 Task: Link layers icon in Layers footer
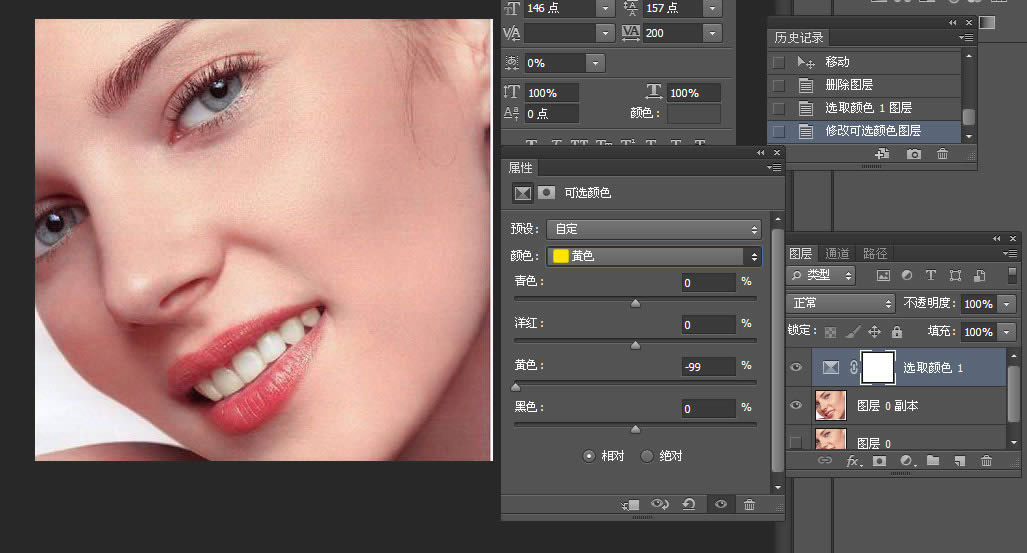[825, 461]
